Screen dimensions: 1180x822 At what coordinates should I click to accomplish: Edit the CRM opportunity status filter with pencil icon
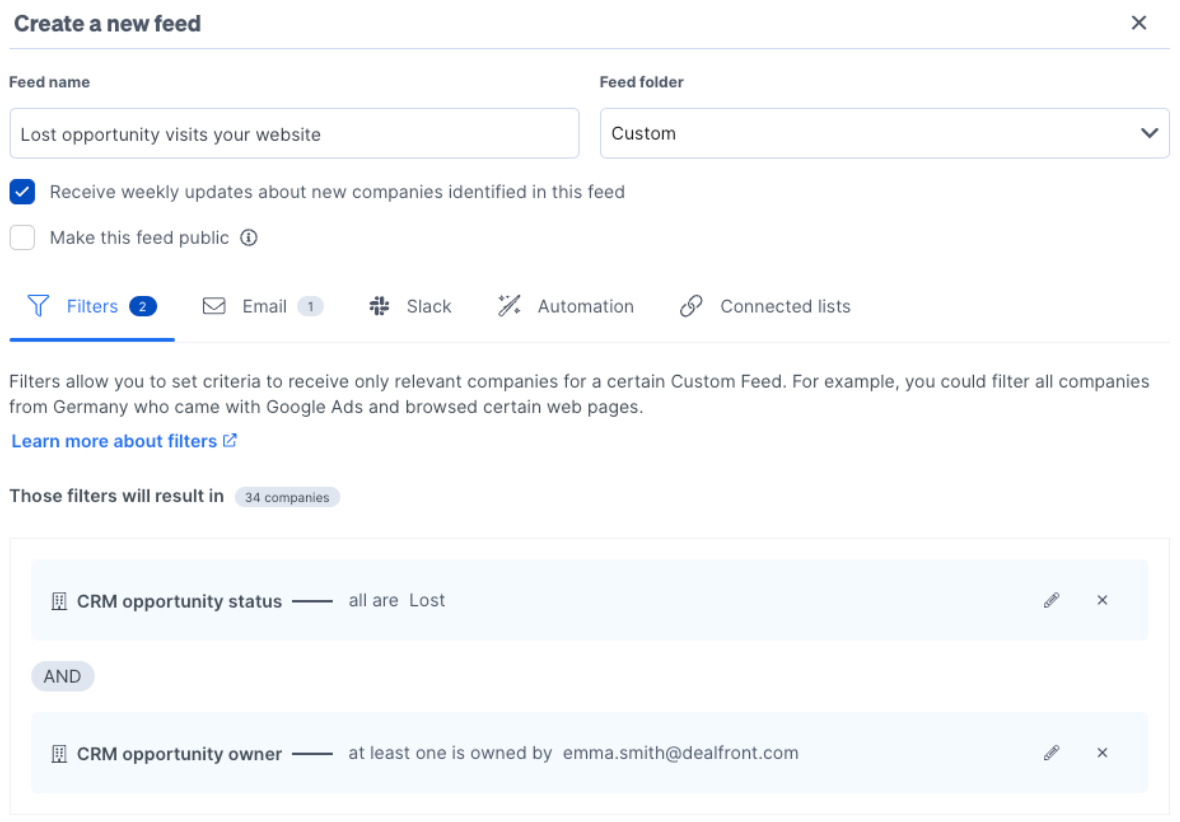point(1051,600)
